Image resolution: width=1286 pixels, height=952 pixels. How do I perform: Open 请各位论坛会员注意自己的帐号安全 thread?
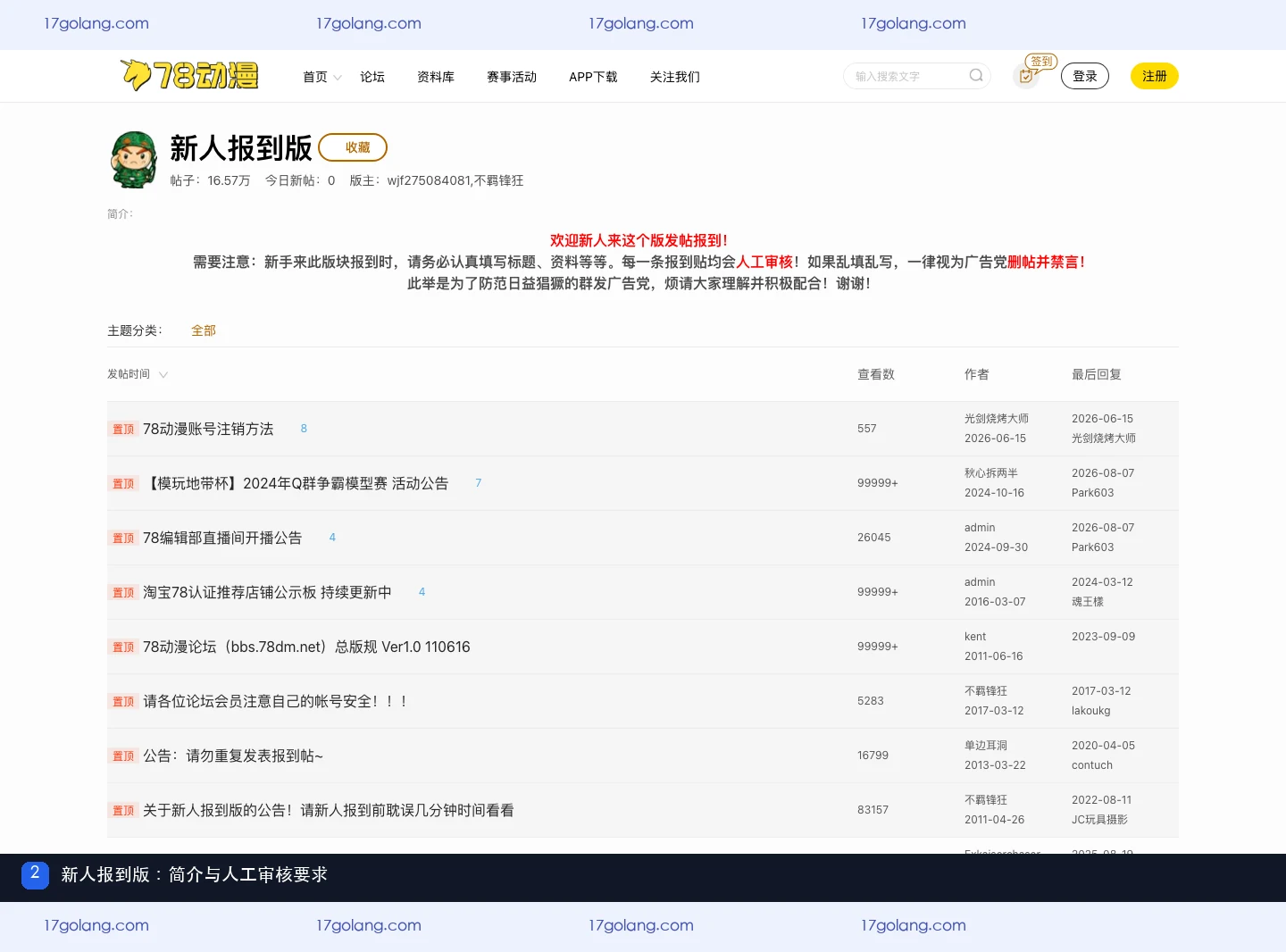[275, 701]
